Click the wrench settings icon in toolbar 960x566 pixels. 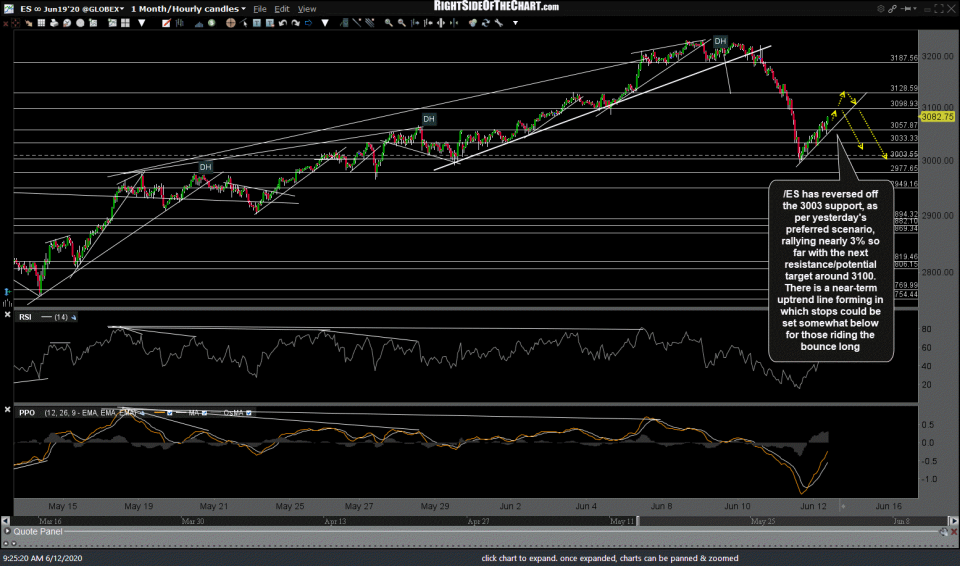(498, 23)
